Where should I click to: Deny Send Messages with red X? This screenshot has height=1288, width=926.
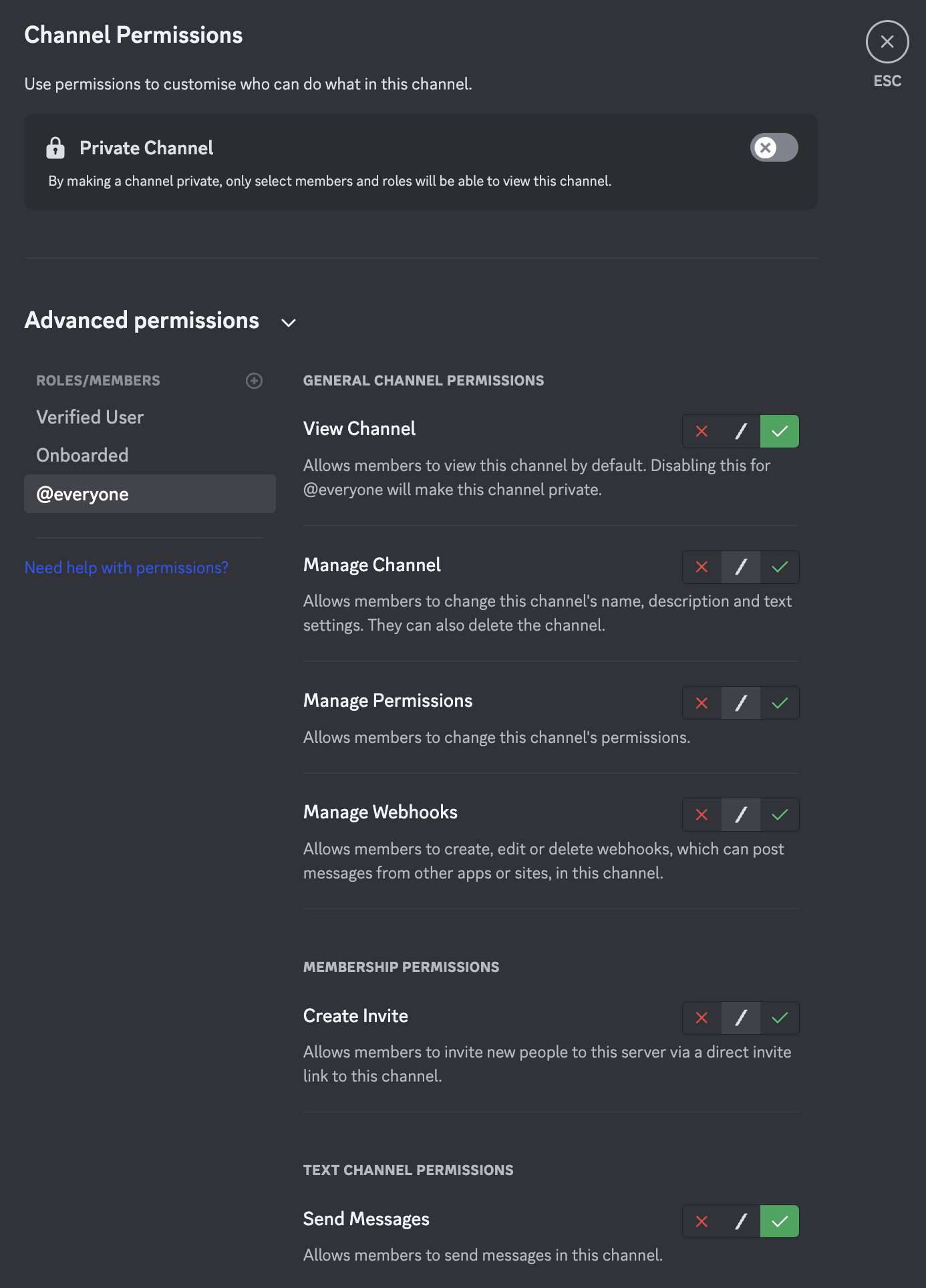pyautogui.click(x=702, y=1221)
